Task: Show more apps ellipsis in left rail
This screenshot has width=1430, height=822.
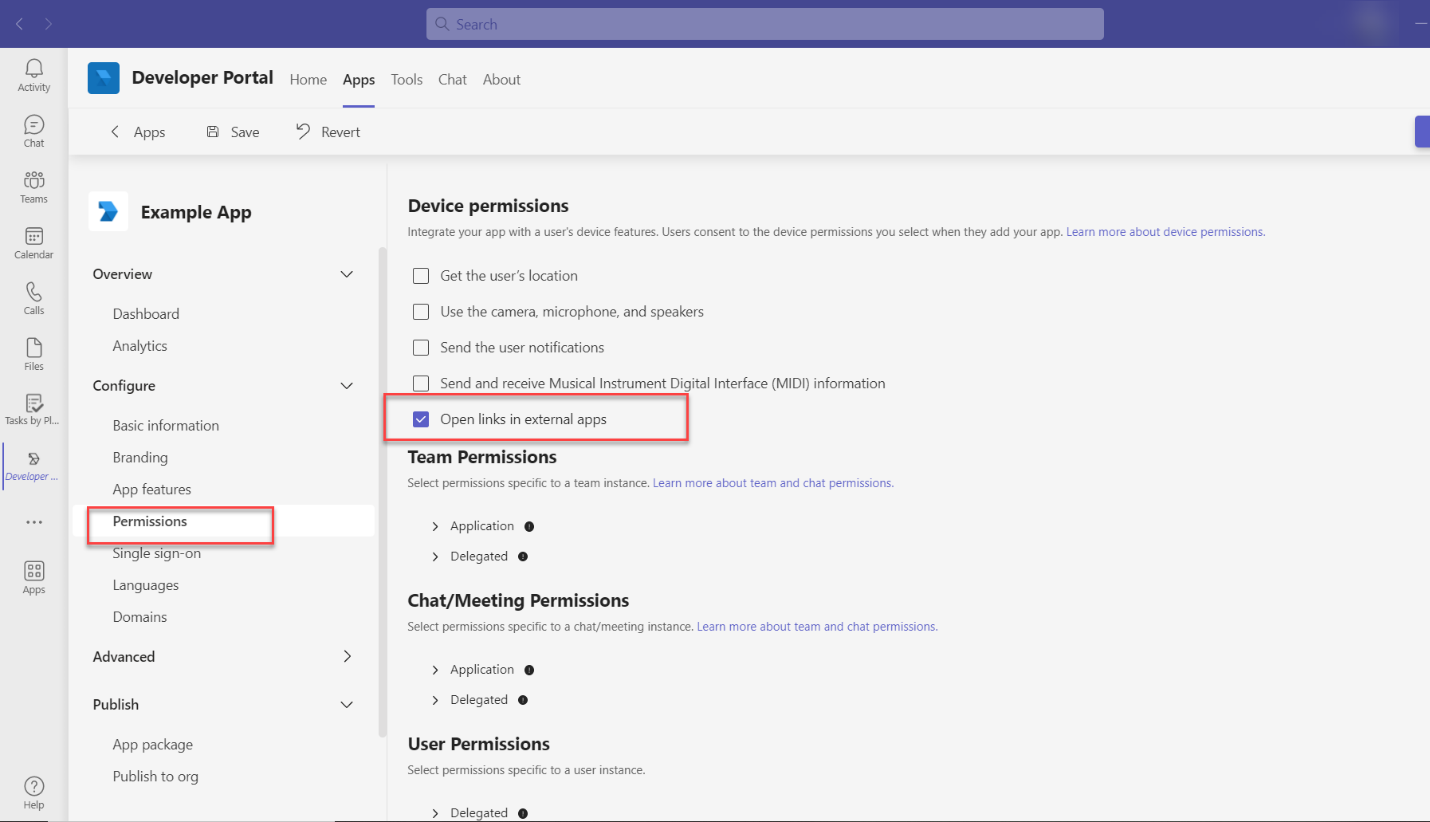Action: 34,522
